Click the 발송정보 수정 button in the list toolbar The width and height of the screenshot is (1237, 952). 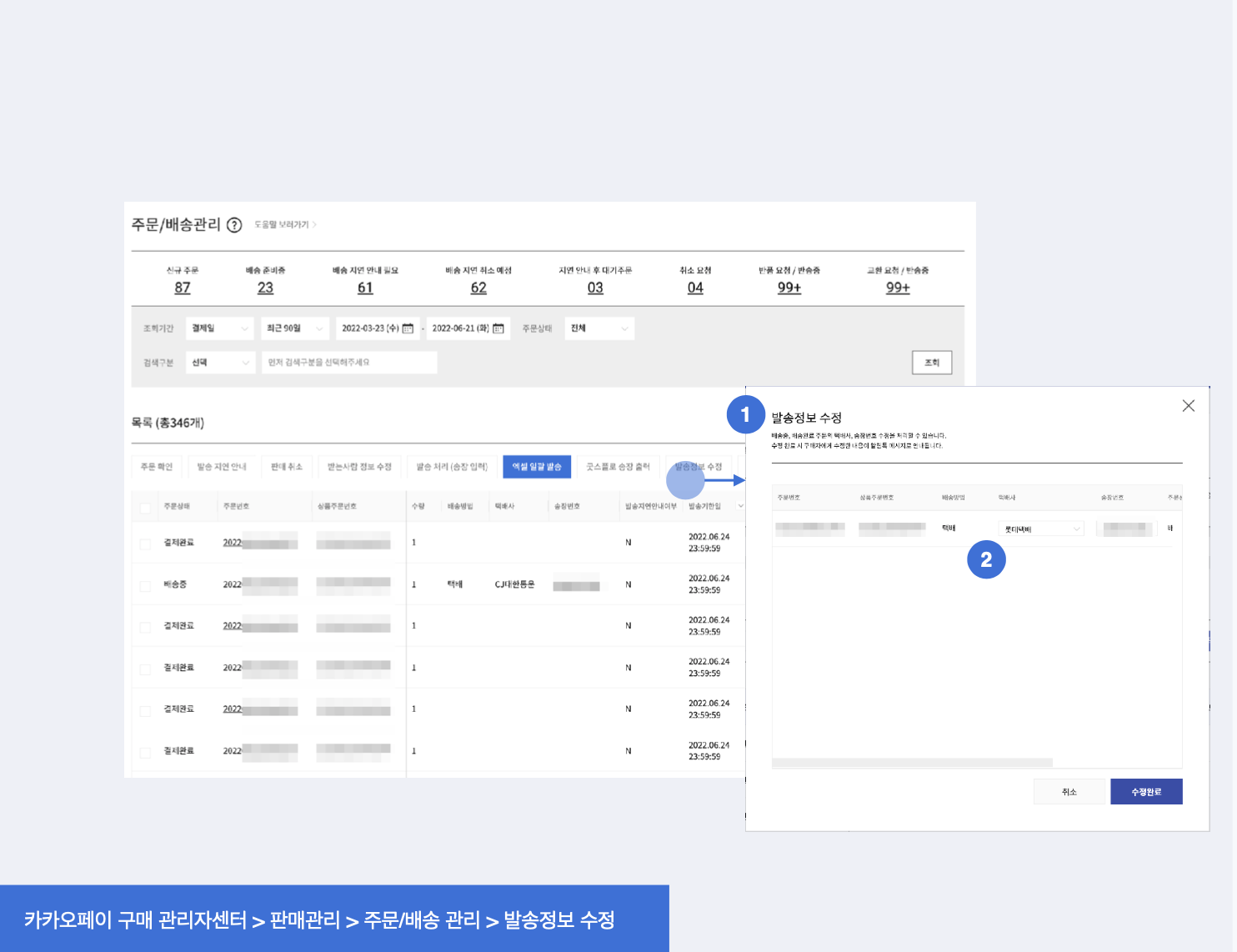tap(699, 467)
